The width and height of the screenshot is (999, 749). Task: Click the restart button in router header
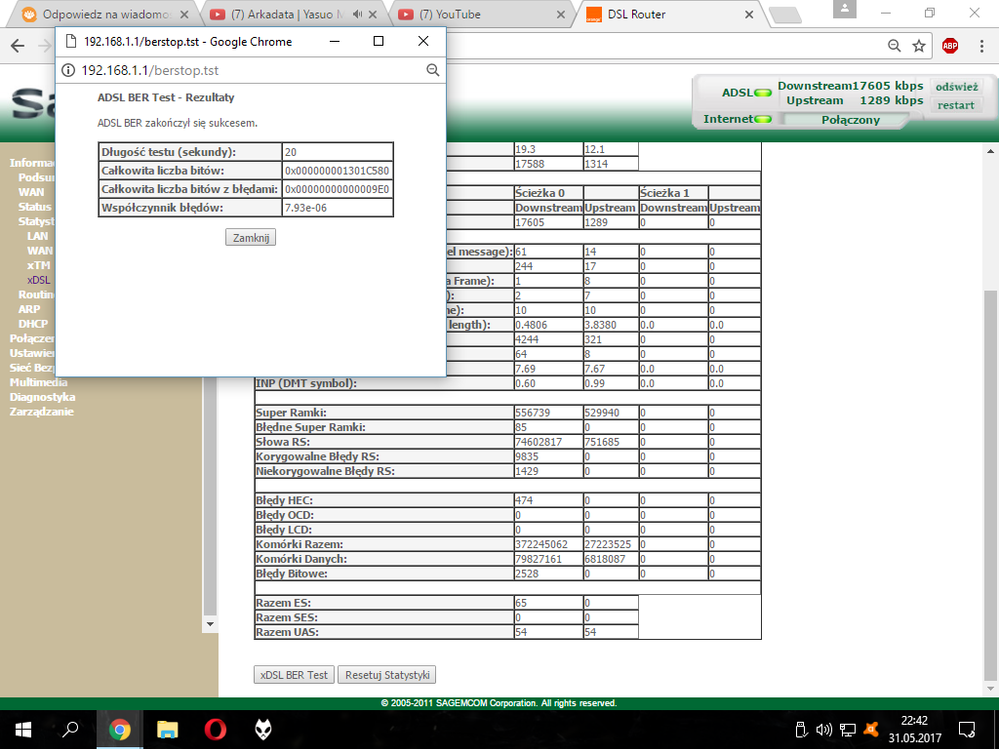tap(956, 105)
